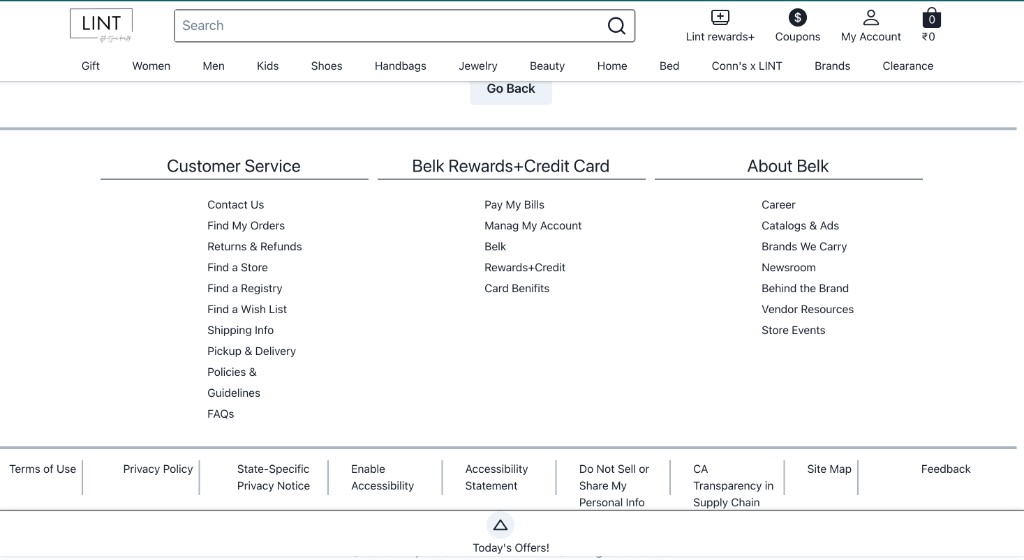Open Rewards+Credit link

[525, 268]
